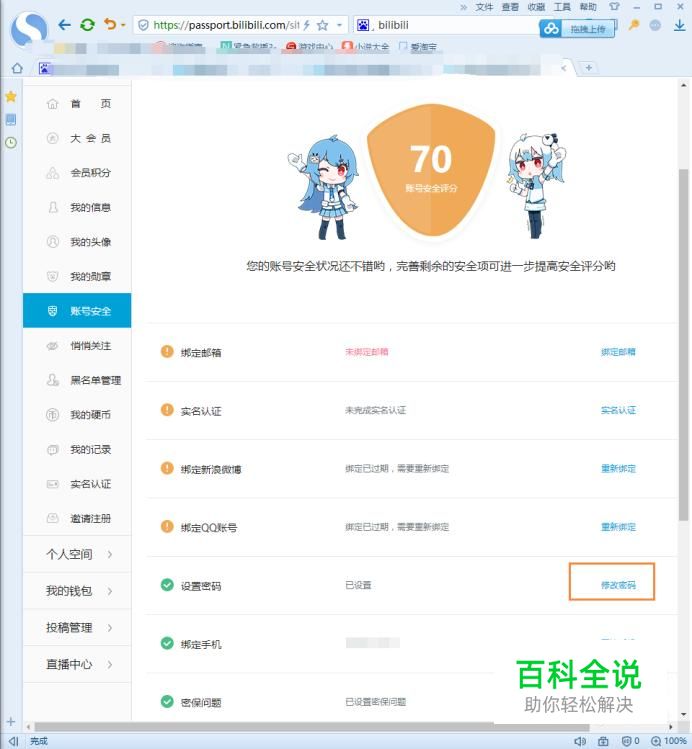Screen dimensions: 692x749
Task: Open dropdown next to bookmark star
Action: [340, 25]
